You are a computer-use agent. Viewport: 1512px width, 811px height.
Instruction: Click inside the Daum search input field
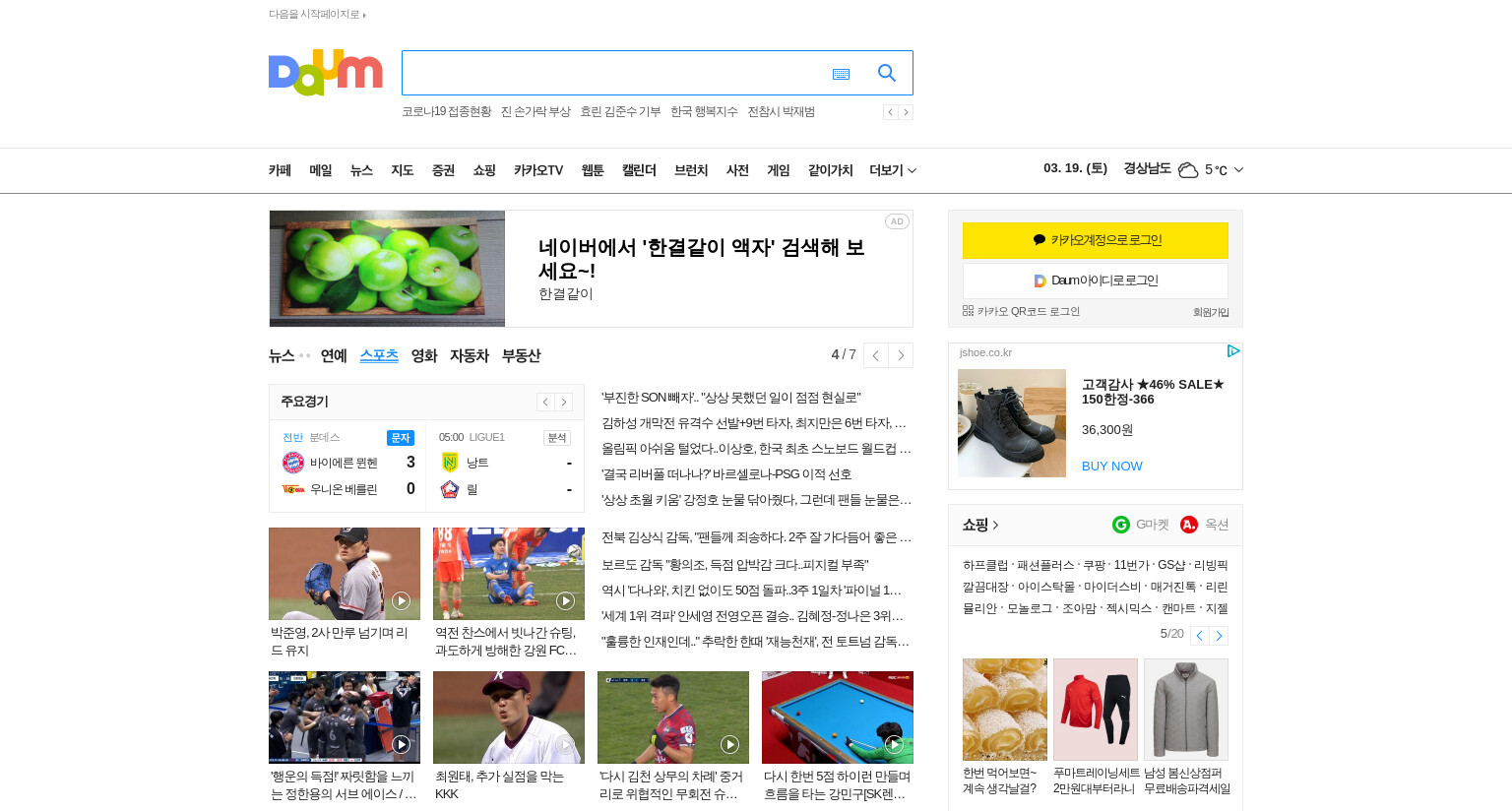coord(615,73)
